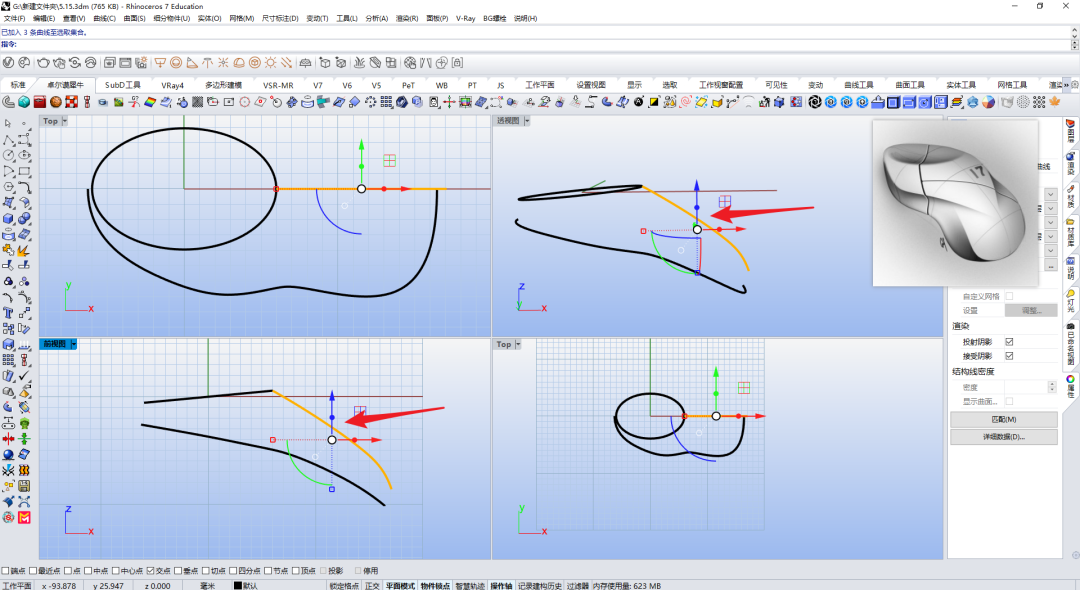The image size is (1080, 590).
Task: Select the pointer arrow tool in left sidebar
Action: point(8,124)
